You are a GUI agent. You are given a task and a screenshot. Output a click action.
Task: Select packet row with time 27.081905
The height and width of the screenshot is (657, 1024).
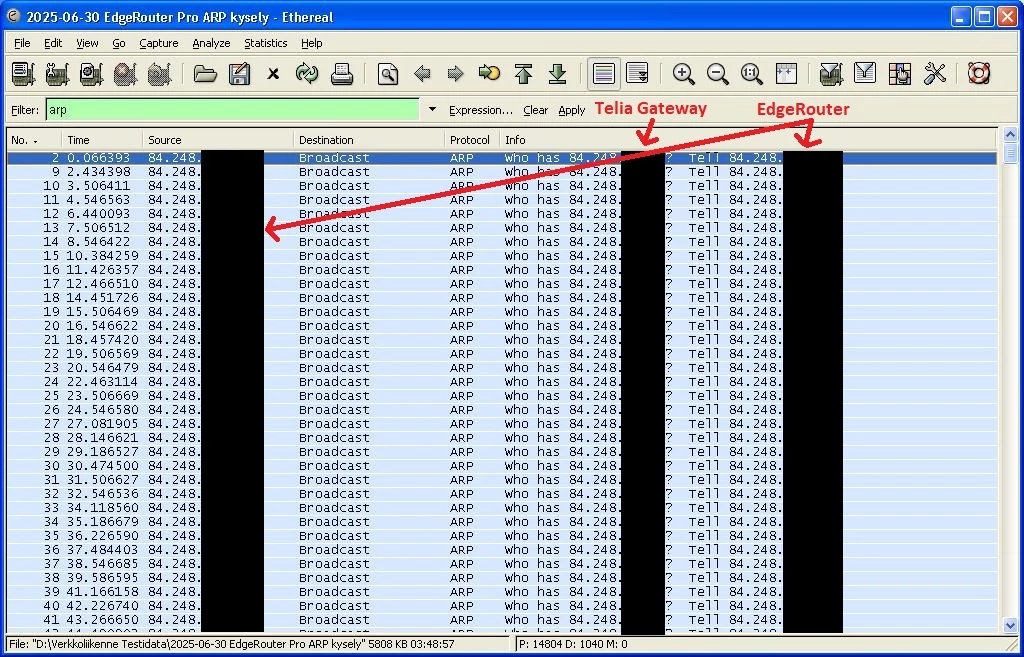502,424
